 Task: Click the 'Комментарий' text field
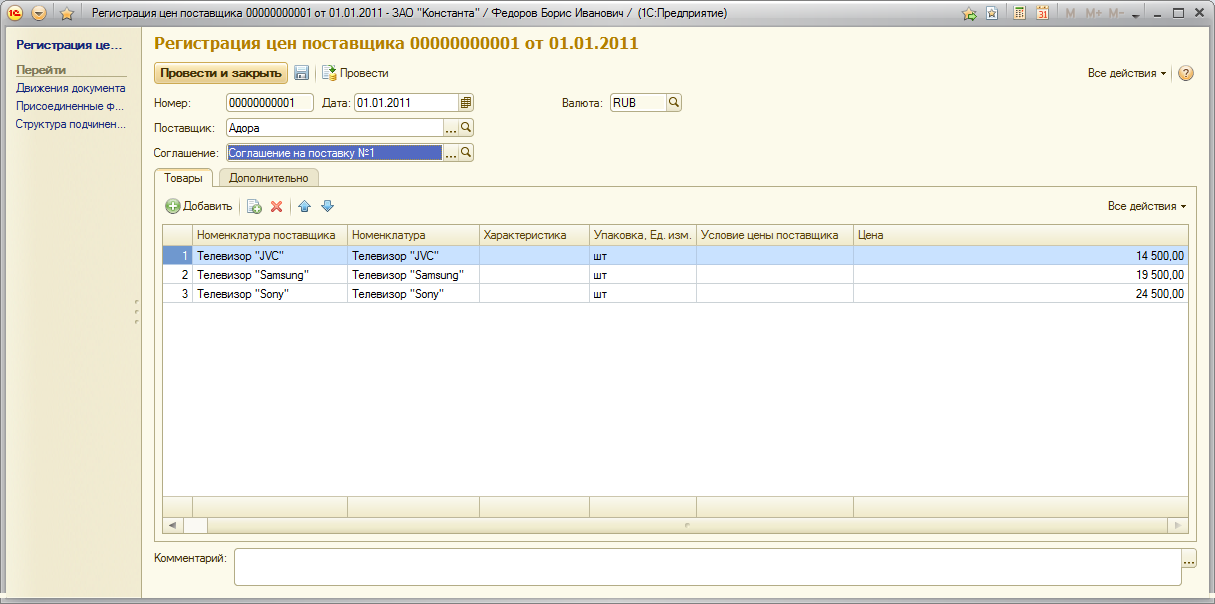pyautogui.click(x=708, y=567)
